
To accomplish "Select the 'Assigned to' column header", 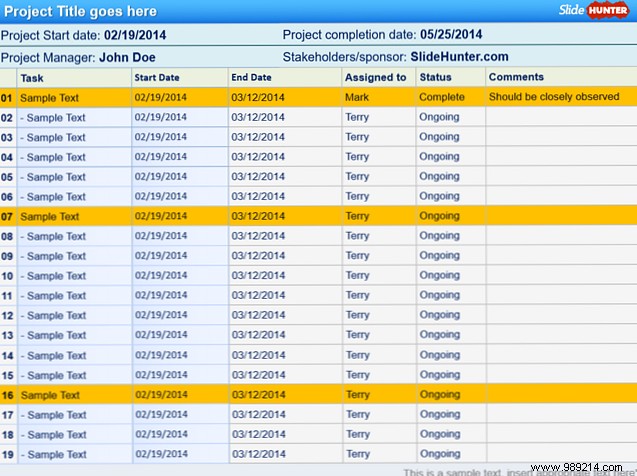I will tap(375, 77).
